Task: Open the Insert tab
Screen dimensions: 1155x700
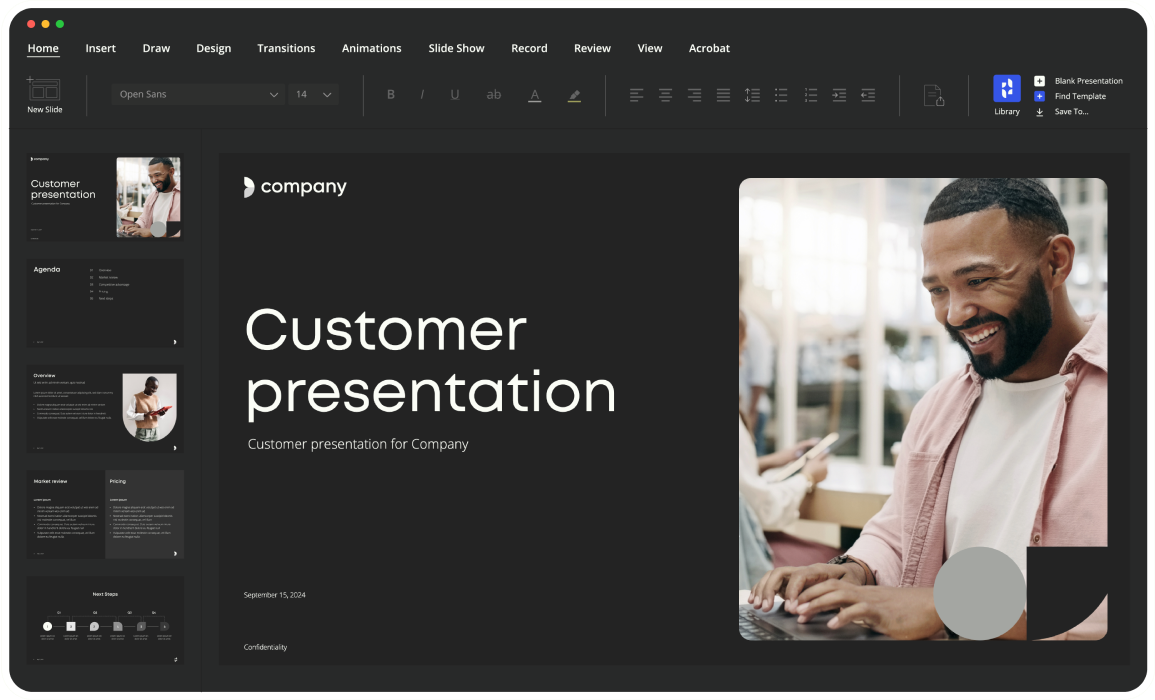Action: tap(100, 48)
